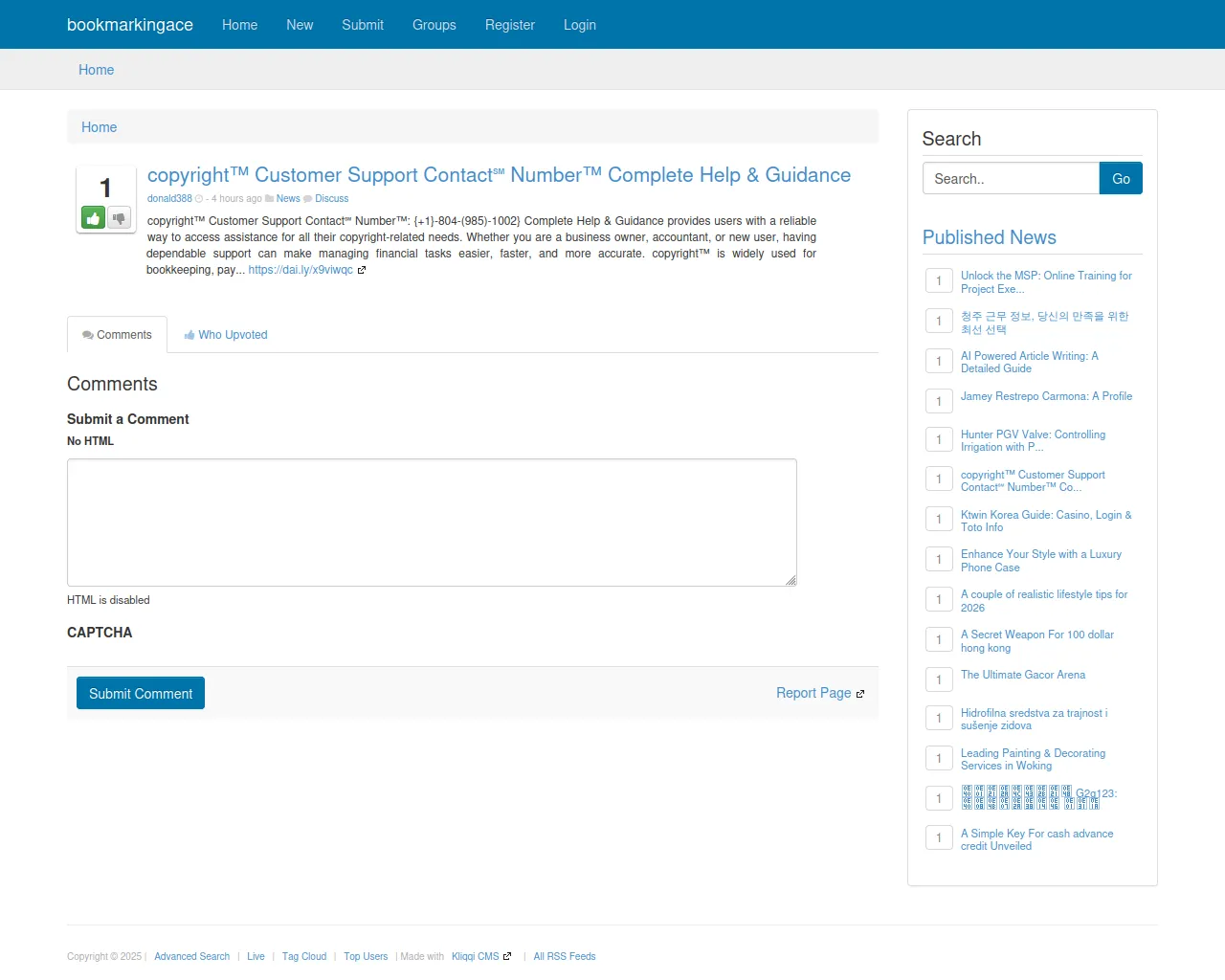Click inside the comment text area
1225x980 pixels.
(432, 522)
